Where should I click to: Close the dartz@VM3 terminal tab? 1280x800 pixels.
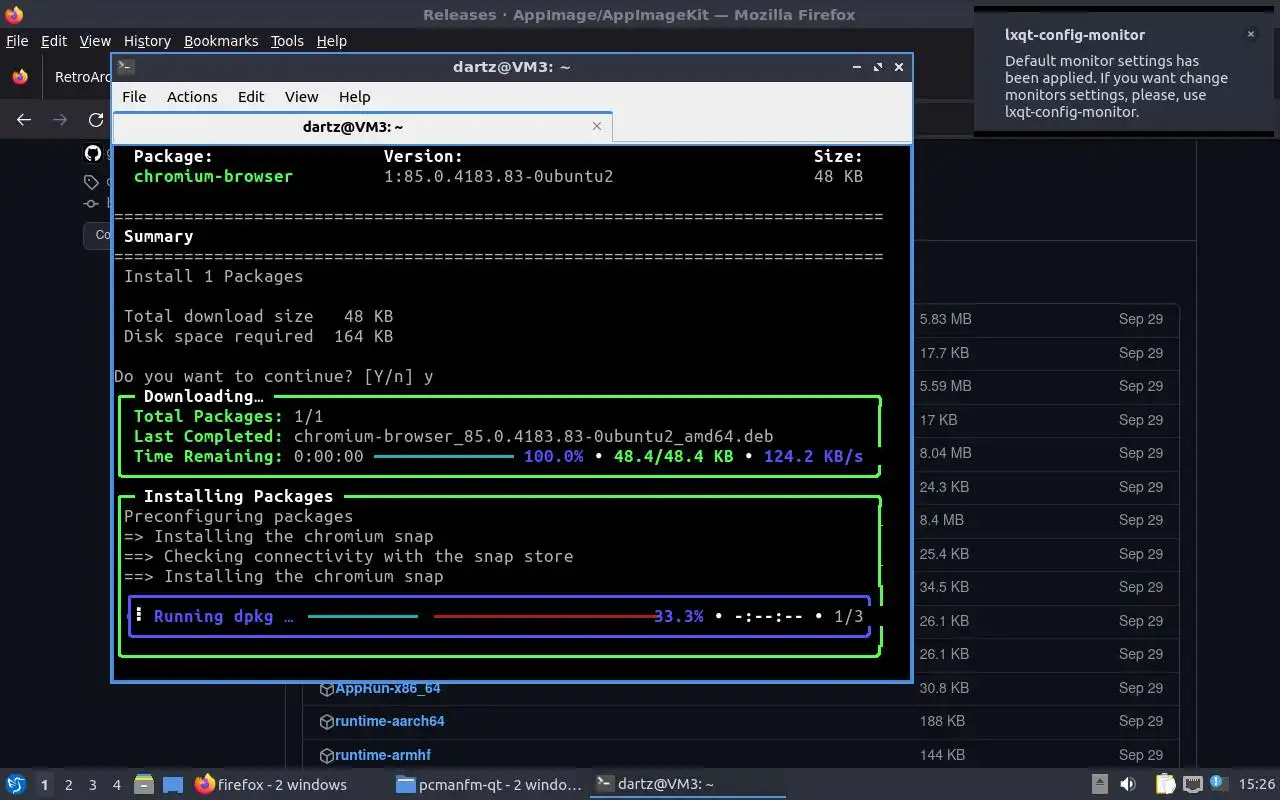(597, 126)
